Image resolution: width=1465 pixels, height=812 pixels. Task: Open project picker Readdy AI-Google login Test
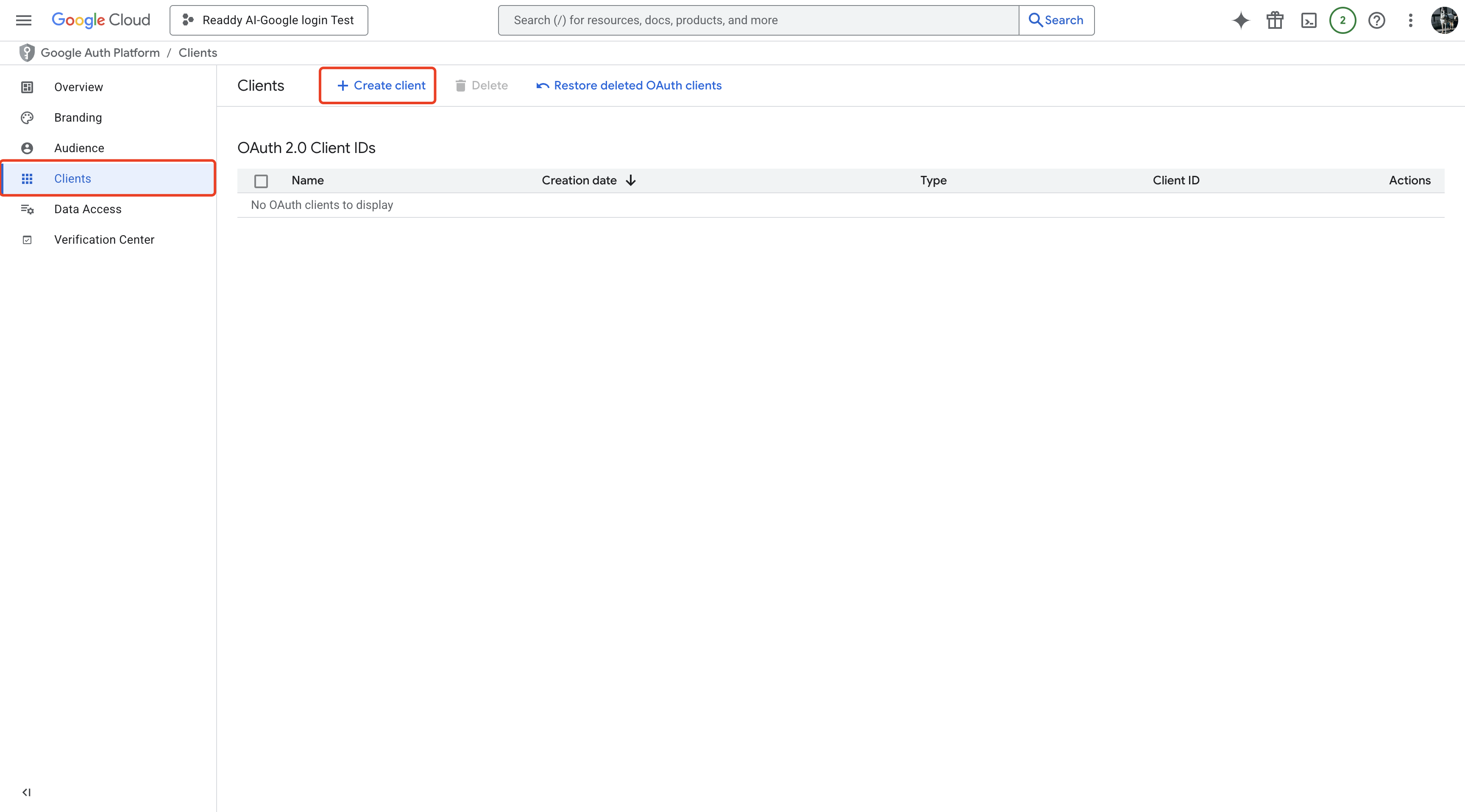pyautogui.click(x=268, y=20)
